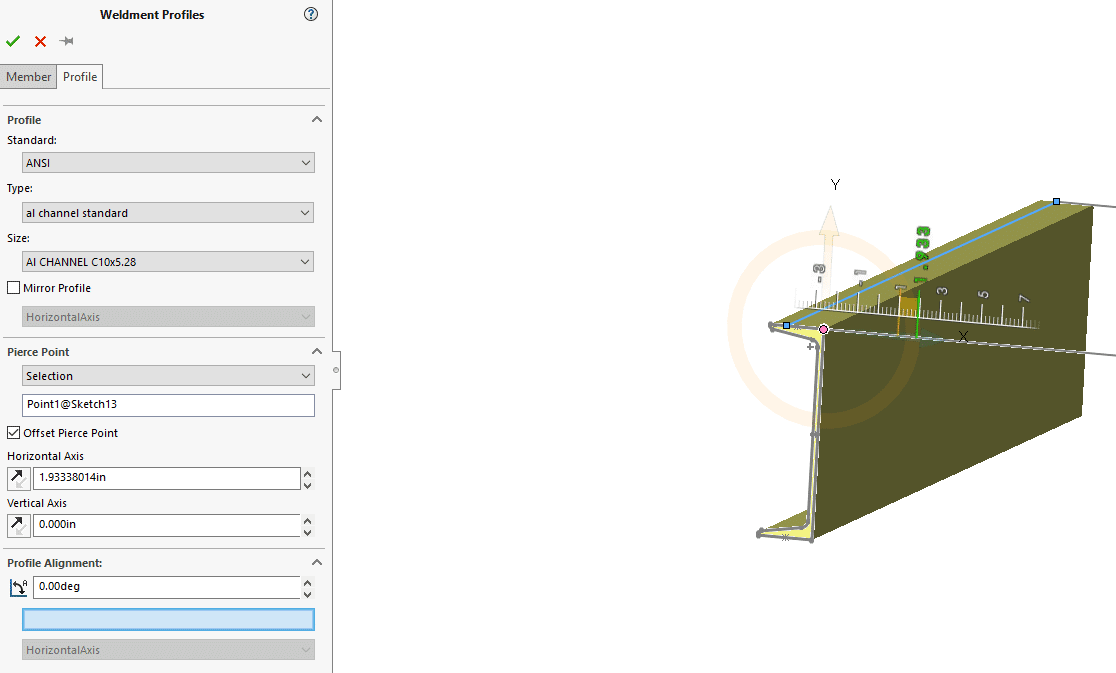
Task: Pin the Weldment Profiles panel open
Action: 67,41
